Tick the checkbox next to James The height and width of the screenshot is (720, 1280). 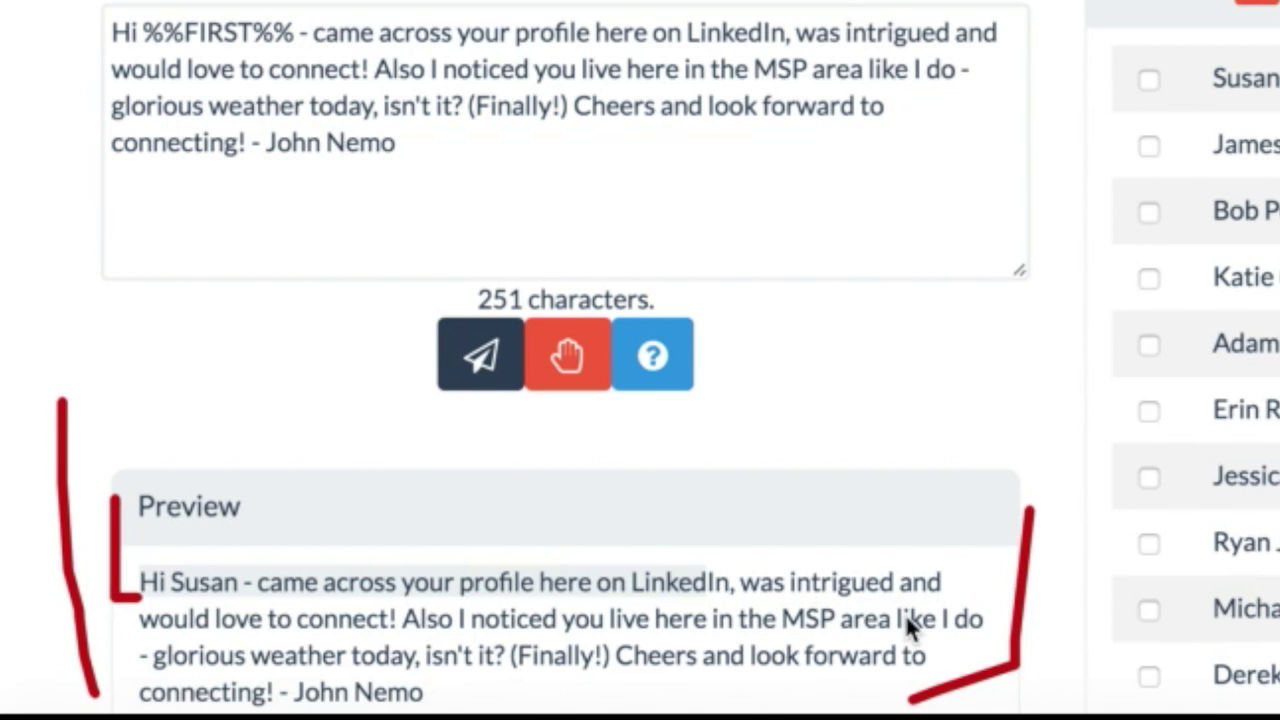[1149, 146]
